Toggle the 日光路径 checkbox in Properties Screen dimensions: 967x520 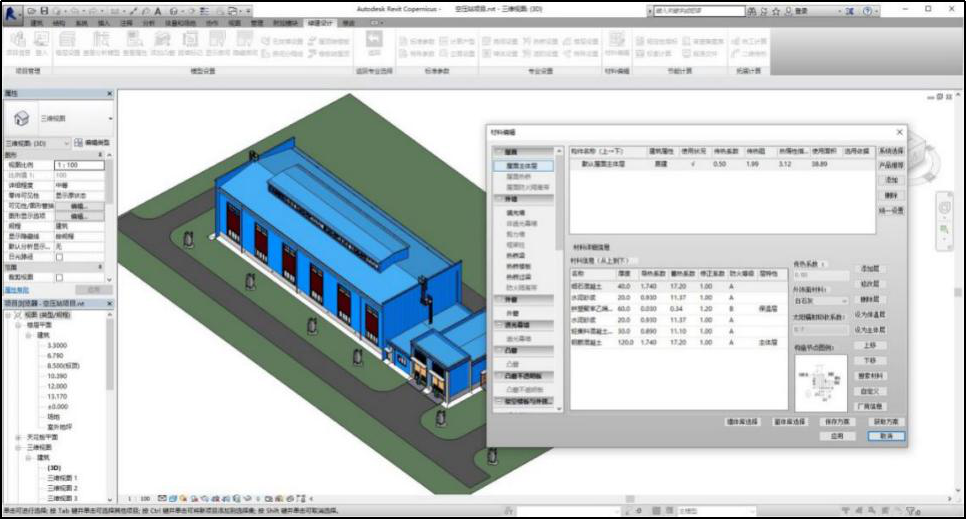[x=59, y=256]
